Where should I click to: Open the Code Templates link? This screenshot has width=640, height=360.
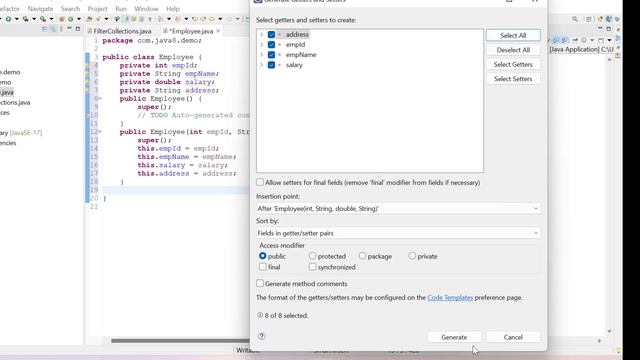(450, 298)
